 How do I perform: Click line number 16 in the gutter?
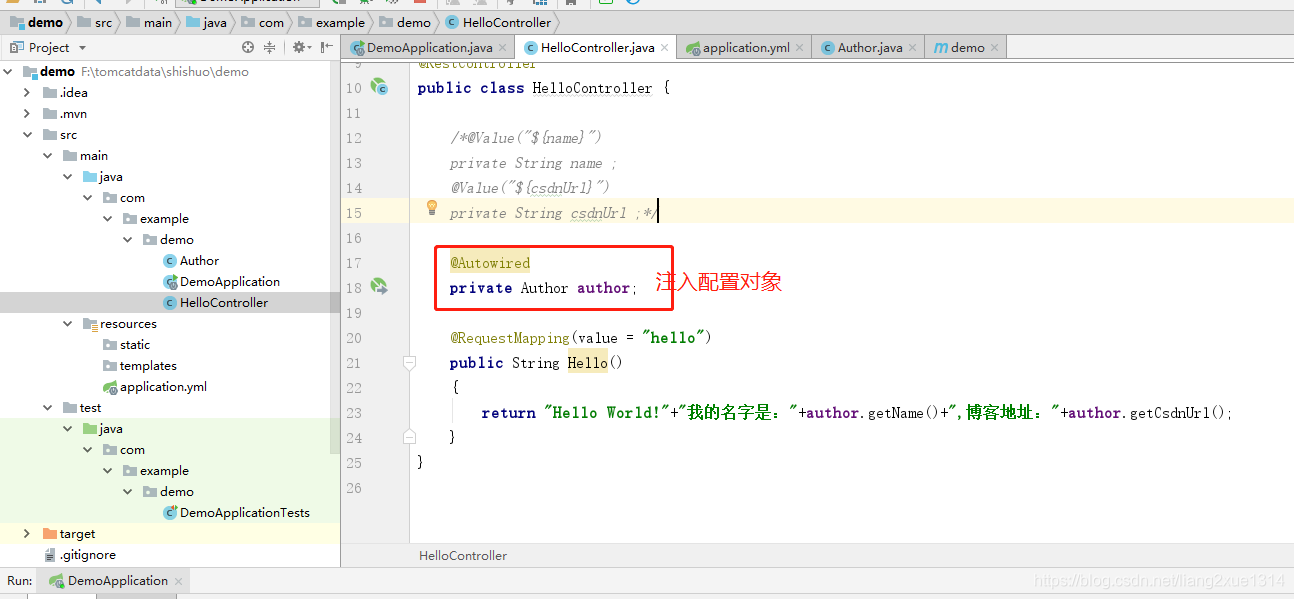coord(353,238)
